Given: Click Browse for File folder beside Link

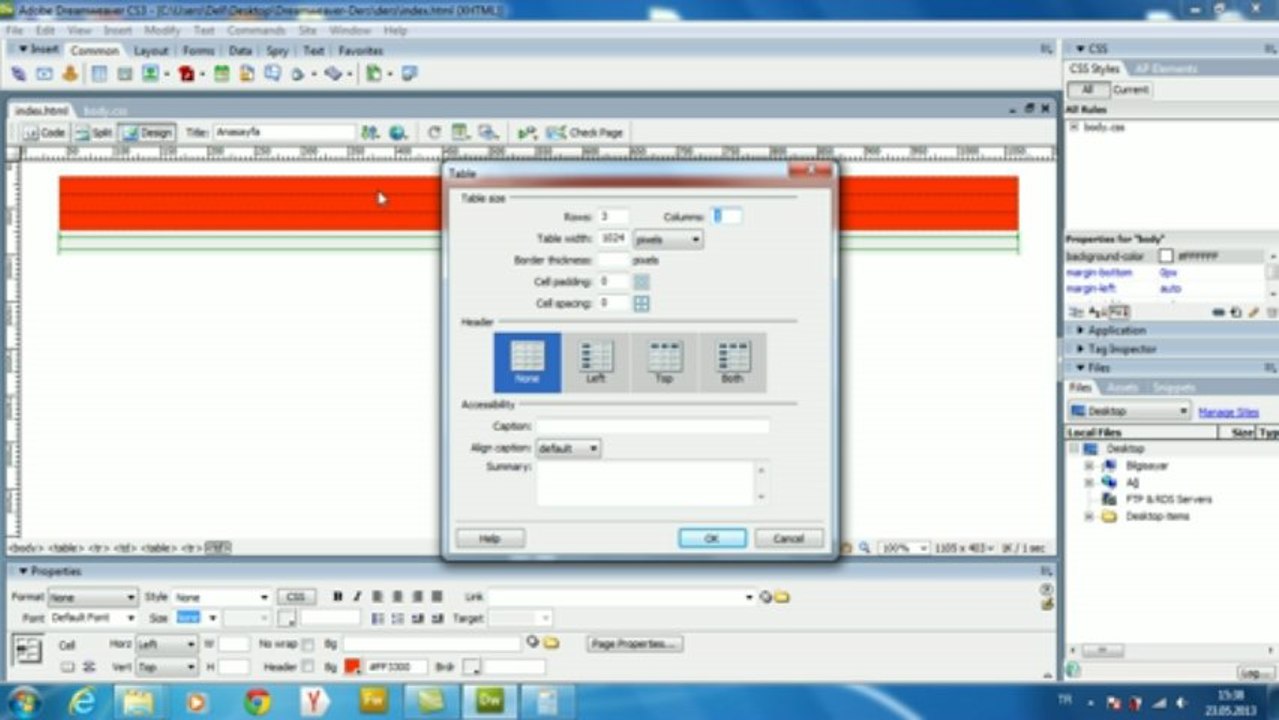Looking at the screenshot, I should 782,597.
